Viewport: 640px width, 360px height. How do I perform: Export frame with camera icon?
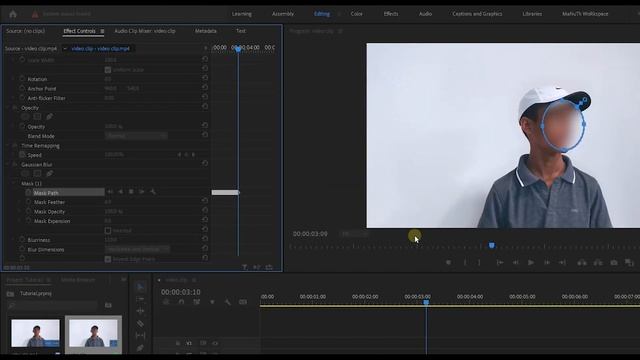click(614, 263)
